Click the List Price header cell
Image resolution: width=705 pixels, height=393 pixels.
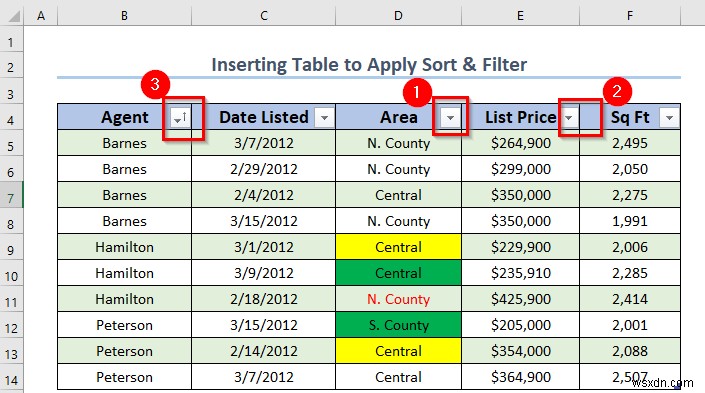[x=520, y=117]
